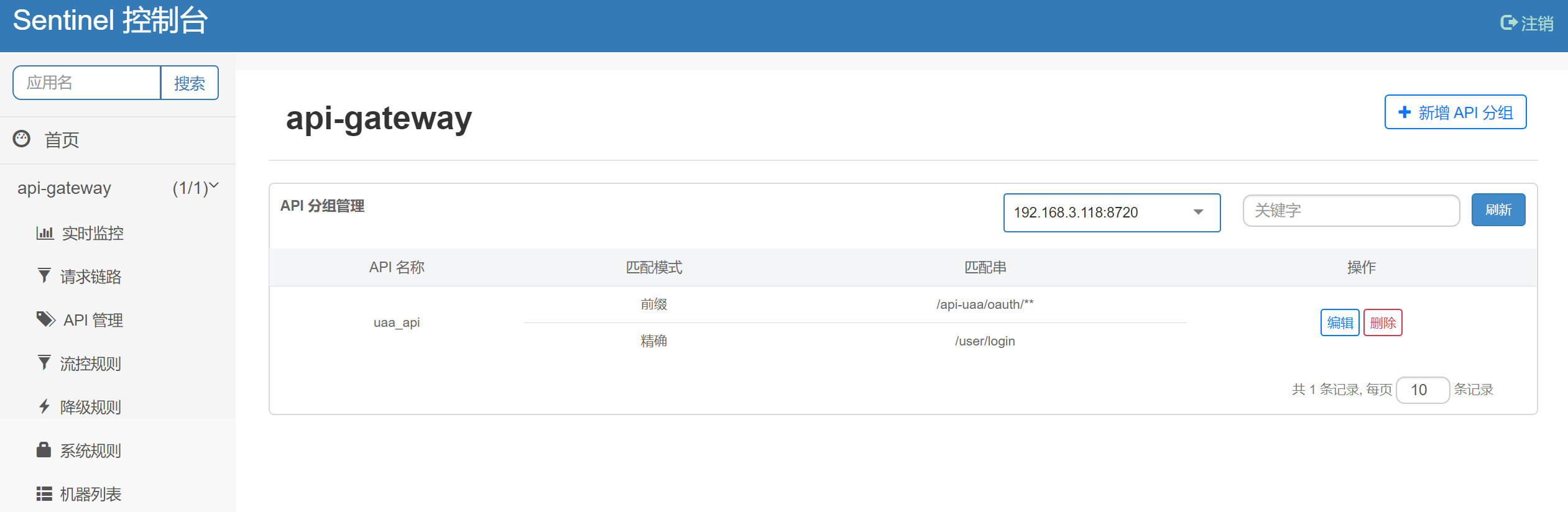The height and width of the screenshot is (512, 1568).
Task: Click the Sentinel 控制台 title
Action: click(x=110, y=21)
